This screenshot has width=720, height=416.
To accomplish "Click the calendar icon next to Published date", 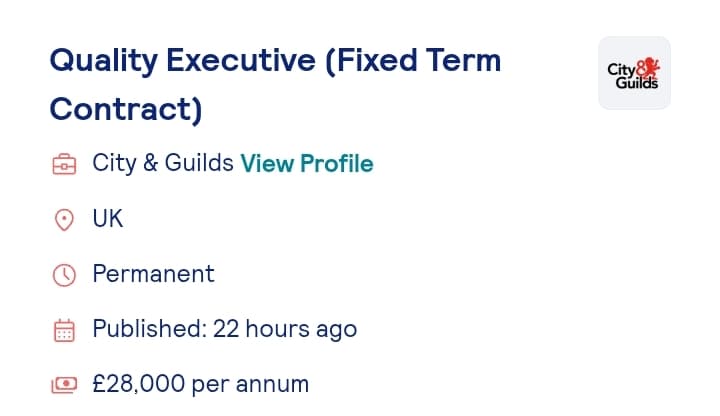I will (64, 330).
